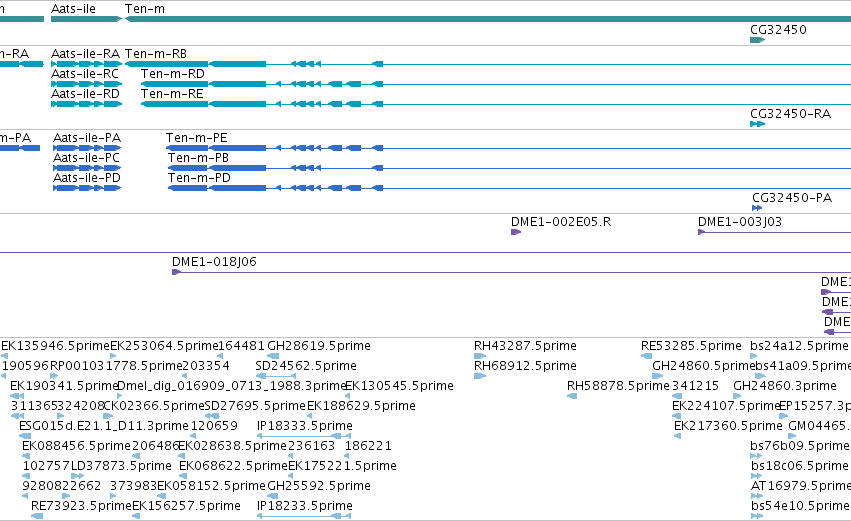Screen dimensions: 851x521
Task: Click cDNA feature DME1-003J03
Action: click(x=740, y=222)
